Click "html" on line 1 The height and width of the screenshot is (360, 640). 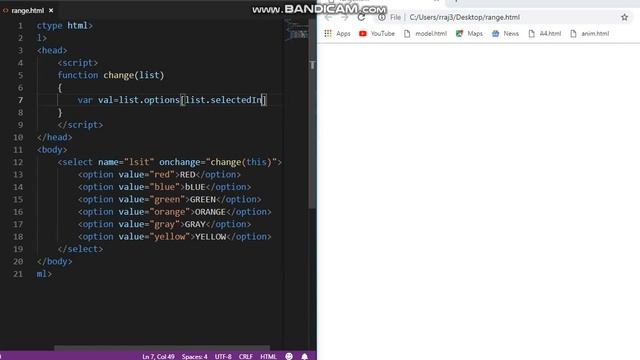78,25
